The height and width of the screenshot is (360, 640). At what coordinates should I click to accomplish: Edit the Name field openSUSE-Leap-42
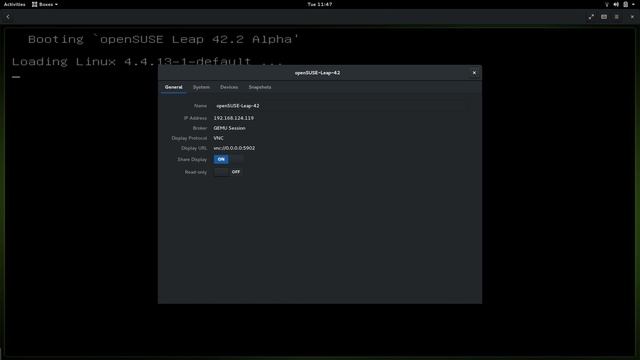coord(340,106)
